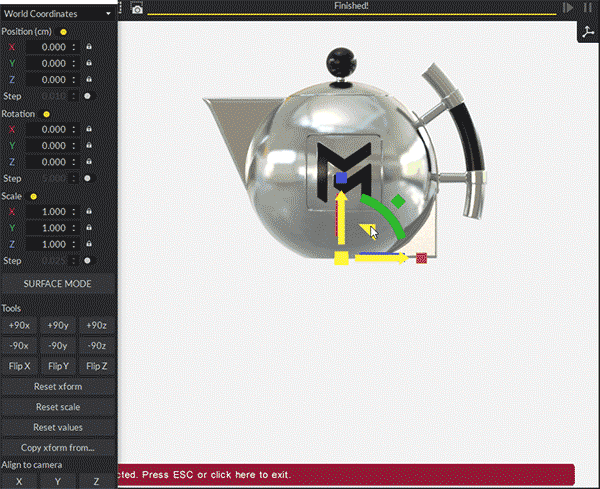
Task: Click the SURFACE MODE button
Action: click(58, 284)
